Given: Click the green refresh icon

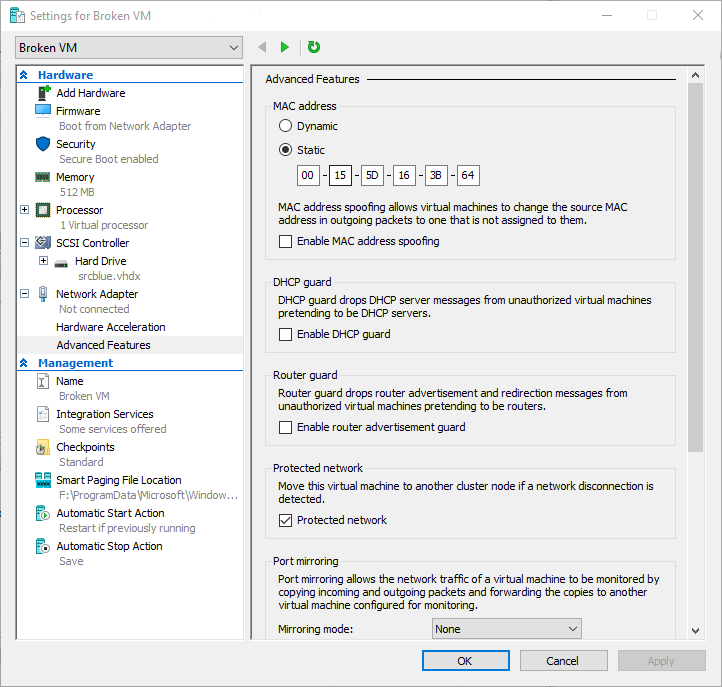Looking at the screenshot, I should point(314,47).
